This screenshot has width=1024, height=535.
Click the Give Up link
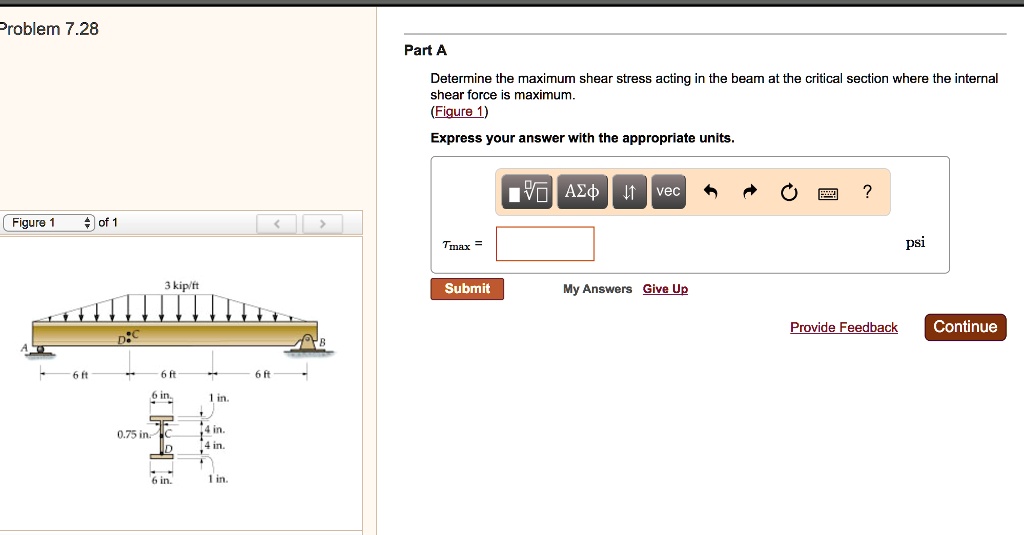[x=665, y=289]
